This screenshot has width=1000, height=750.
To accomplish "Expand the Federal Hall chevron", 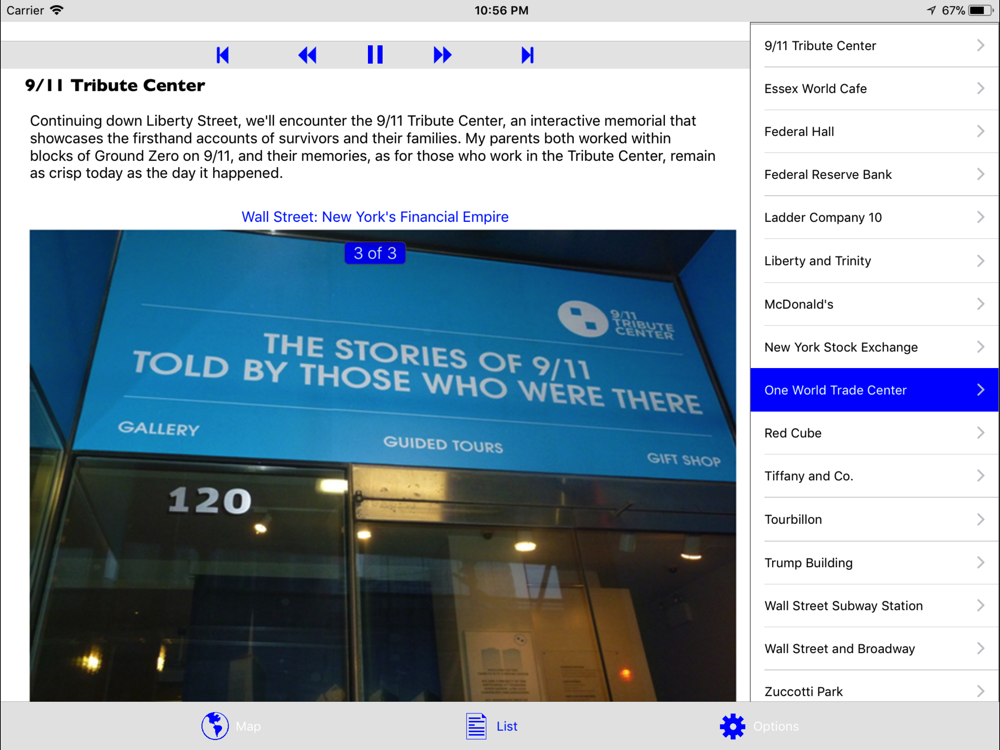I will [981, 131].
